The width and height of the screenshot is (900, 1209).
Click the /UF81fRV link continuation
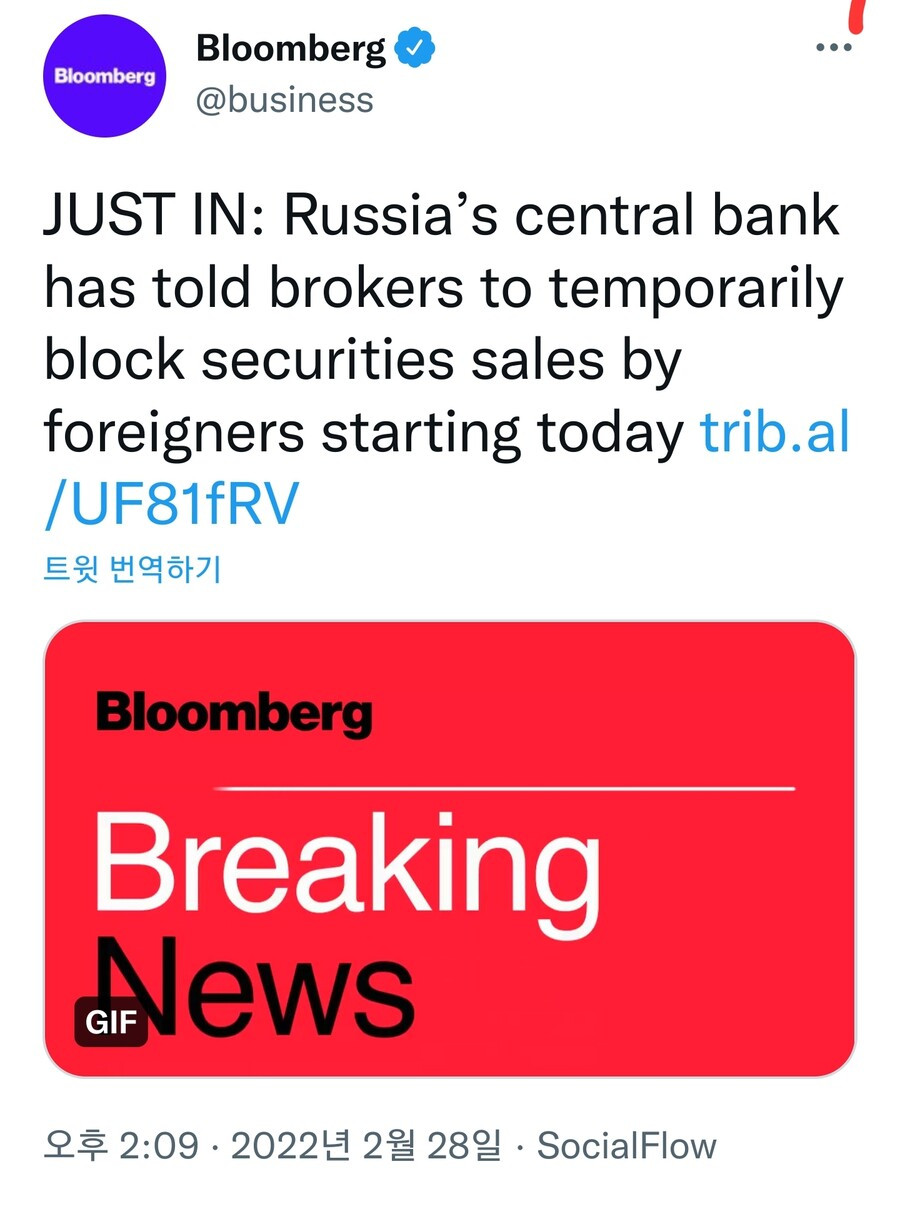(x=171, y=506)
